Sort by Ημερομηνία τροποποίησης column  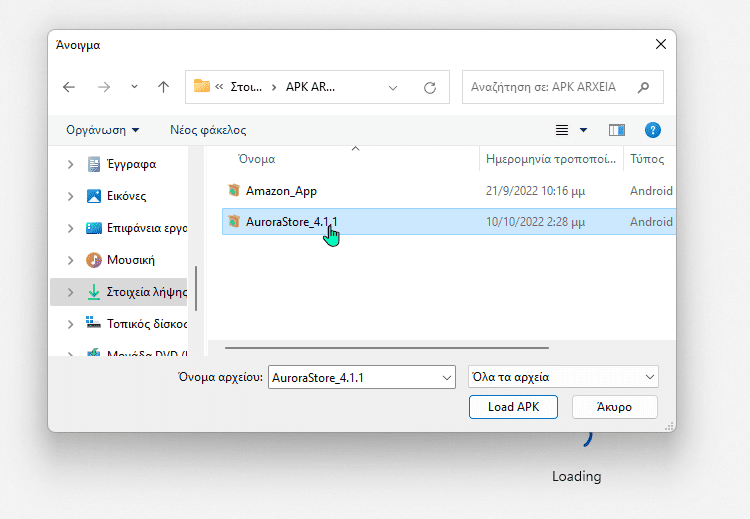point(551,159)
